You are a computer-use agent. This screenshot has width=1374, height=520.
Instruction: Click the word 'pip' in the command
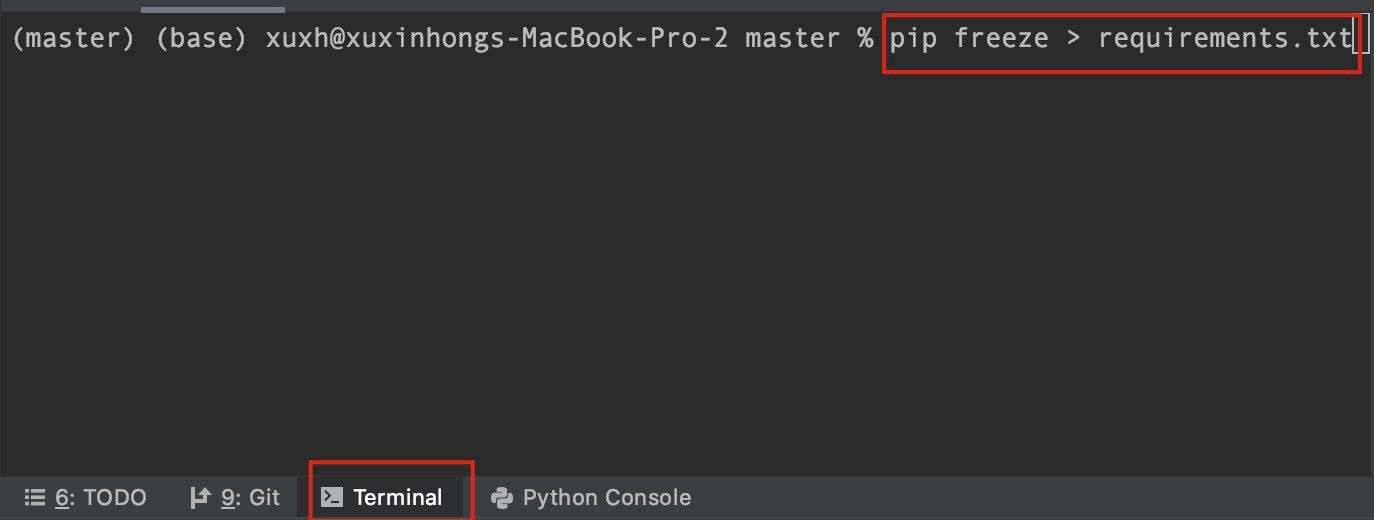tap(914, 39)
